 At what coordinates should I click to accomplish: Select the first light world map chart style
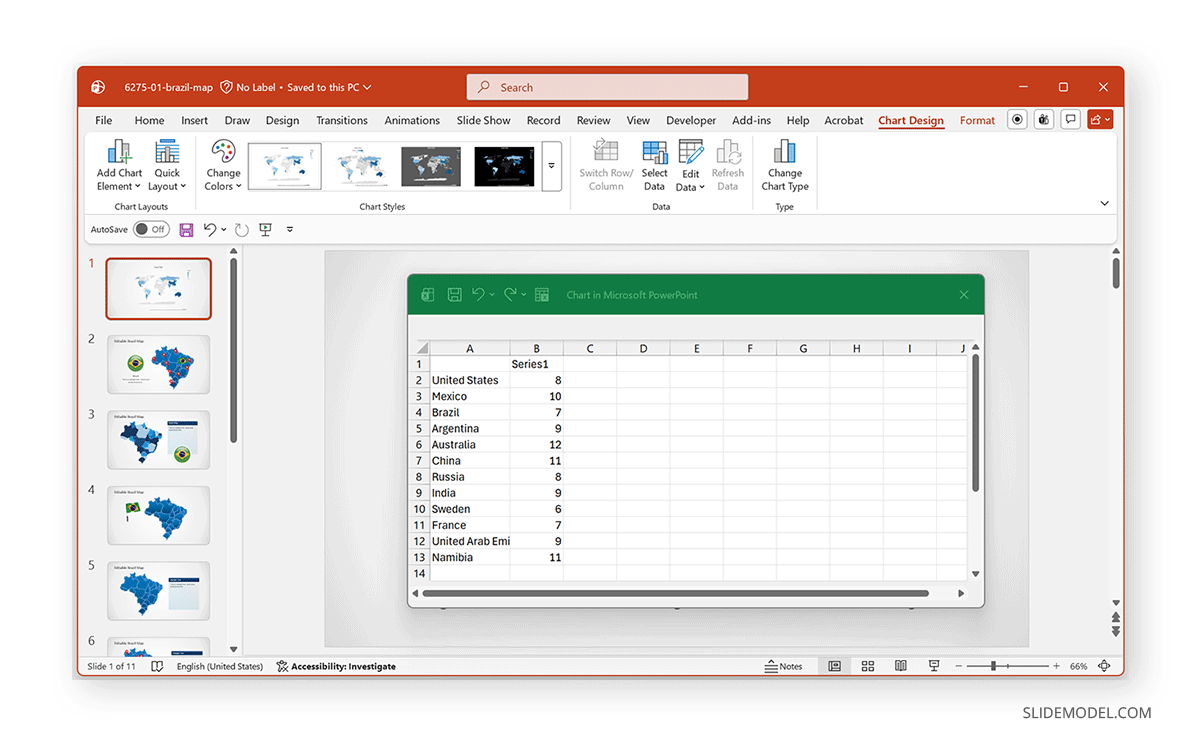coord(285,166)
